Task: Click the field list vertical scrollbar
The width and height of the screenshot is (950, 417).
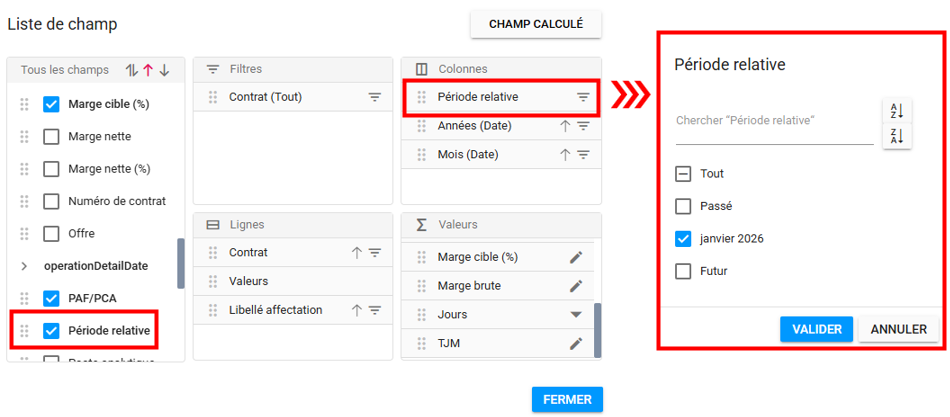Action: pyautogui.click(x=181, y=263)
